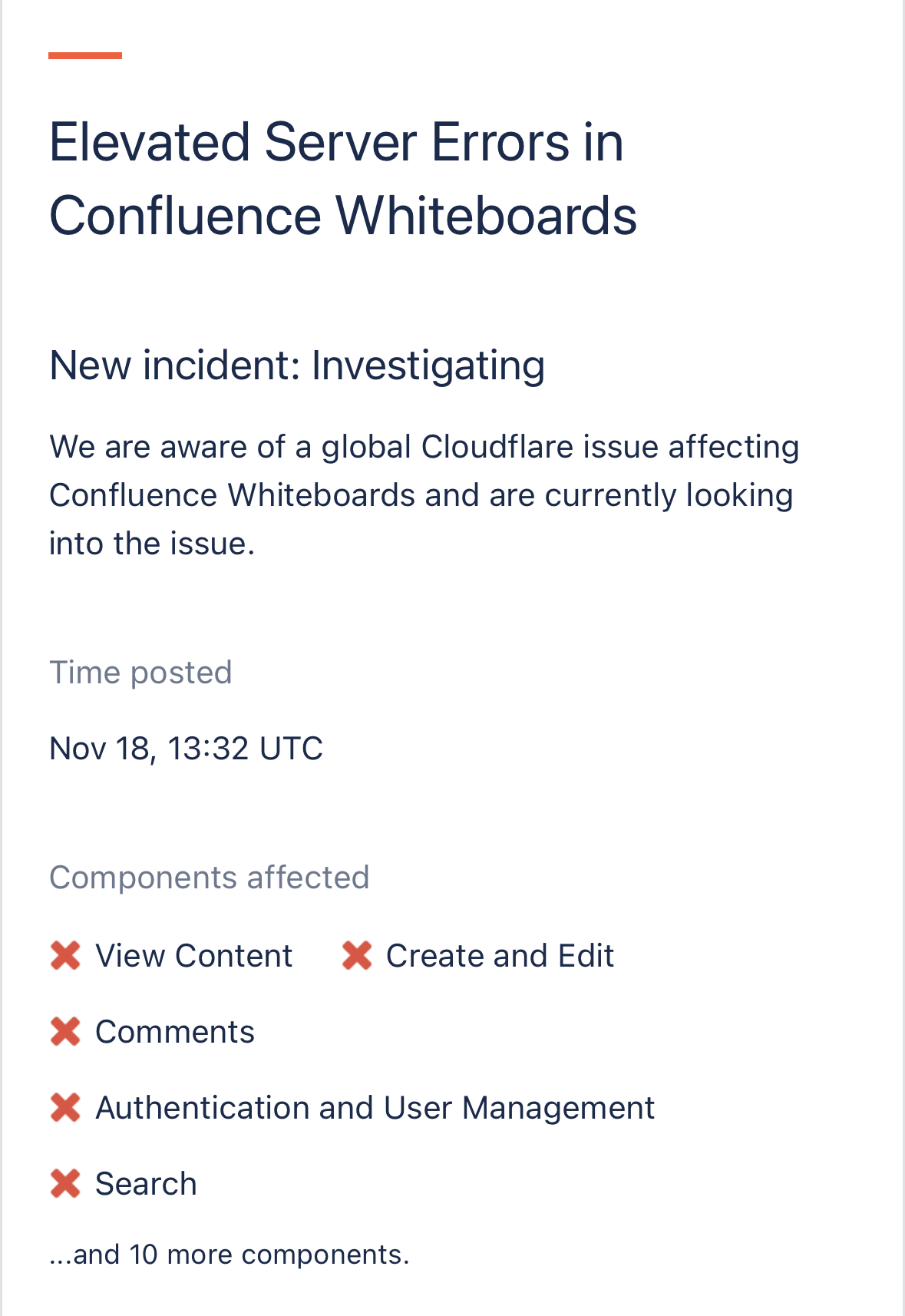Select the View Content component label

[x=193, y=956]
